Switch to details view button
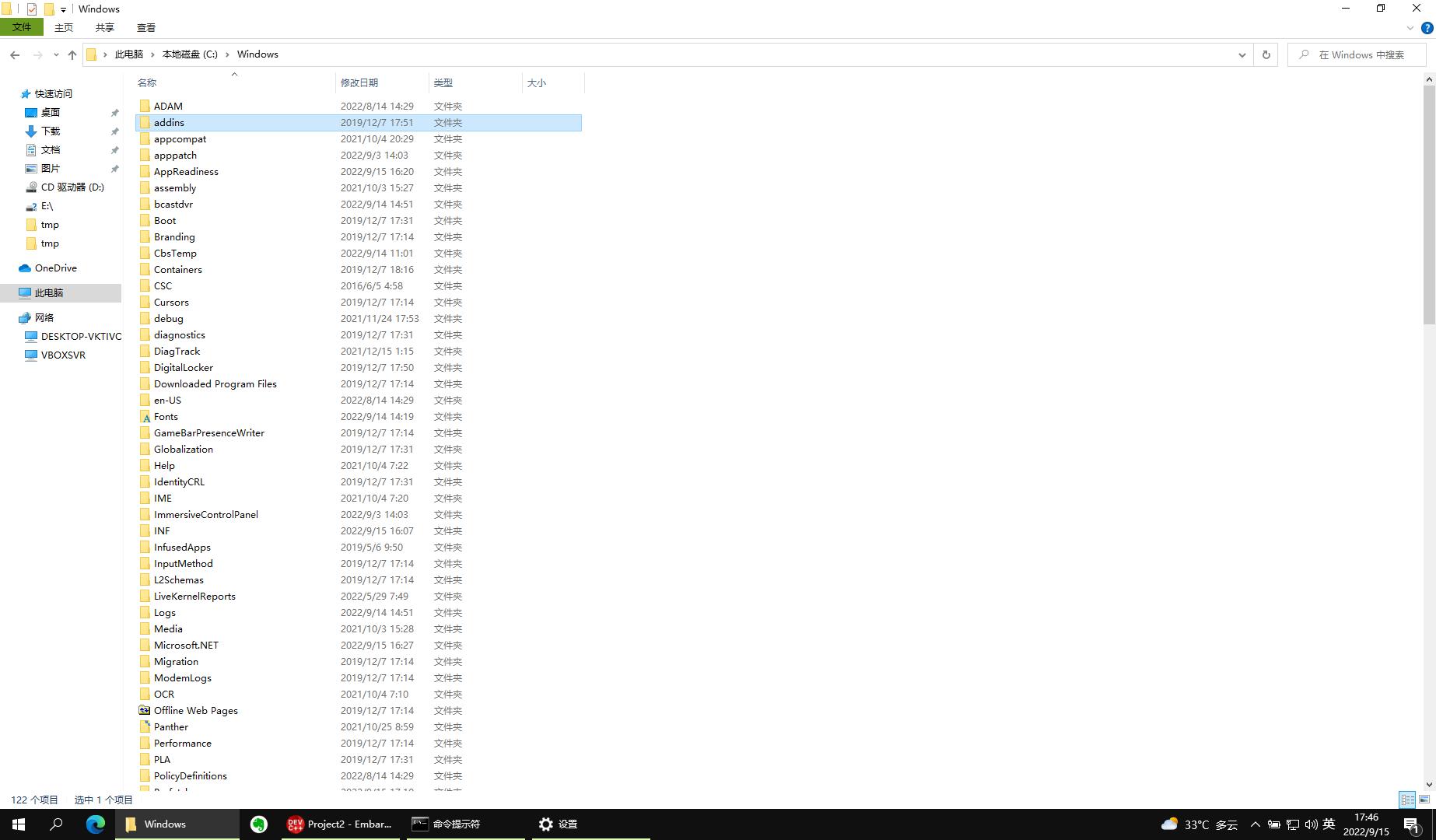 1407,800
